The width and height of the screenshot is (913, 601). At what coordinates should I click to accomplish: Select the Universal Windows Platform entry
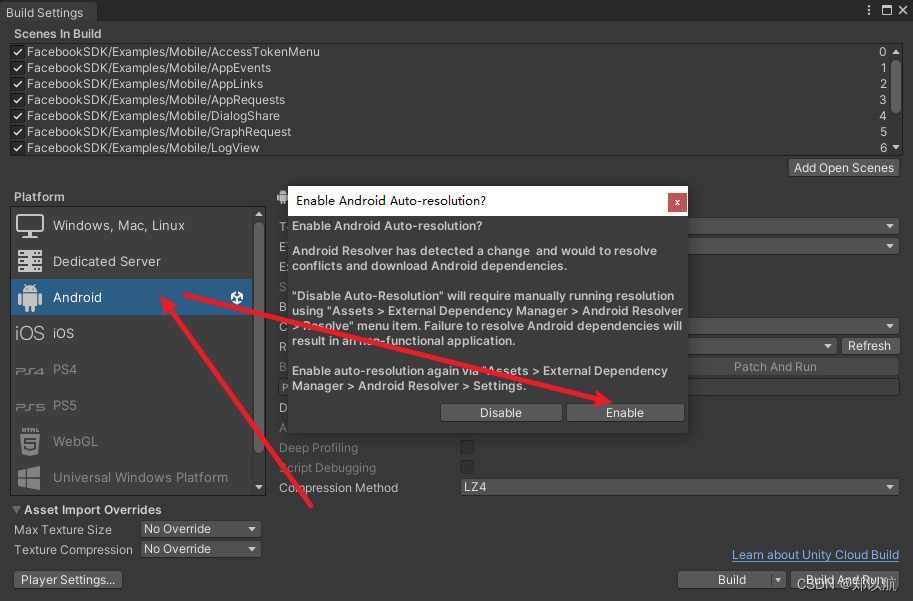pyautogui.click(x=132, y=478)
